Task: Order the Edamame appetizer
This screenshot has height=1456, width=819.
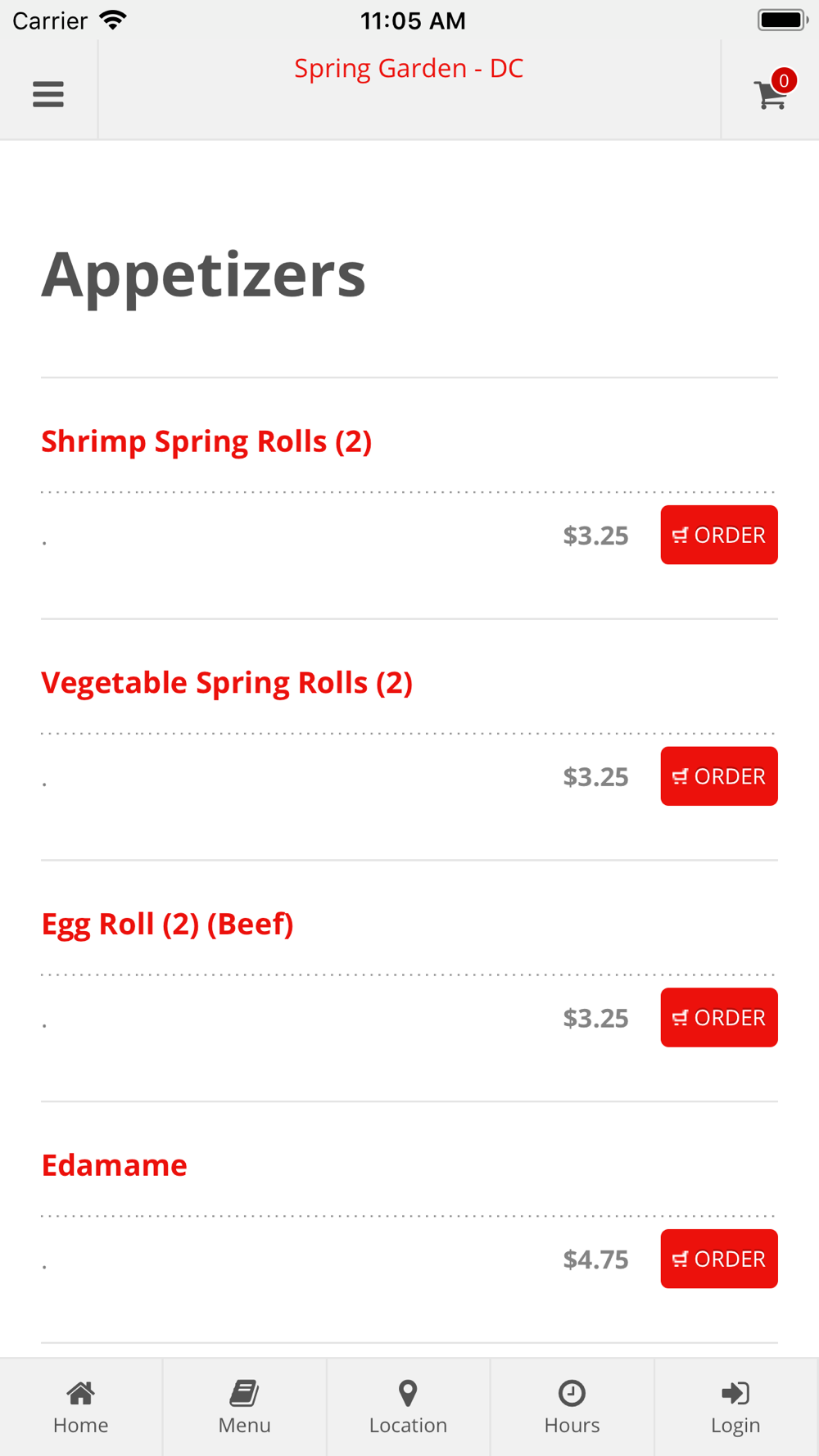Action: [719, 1259]
